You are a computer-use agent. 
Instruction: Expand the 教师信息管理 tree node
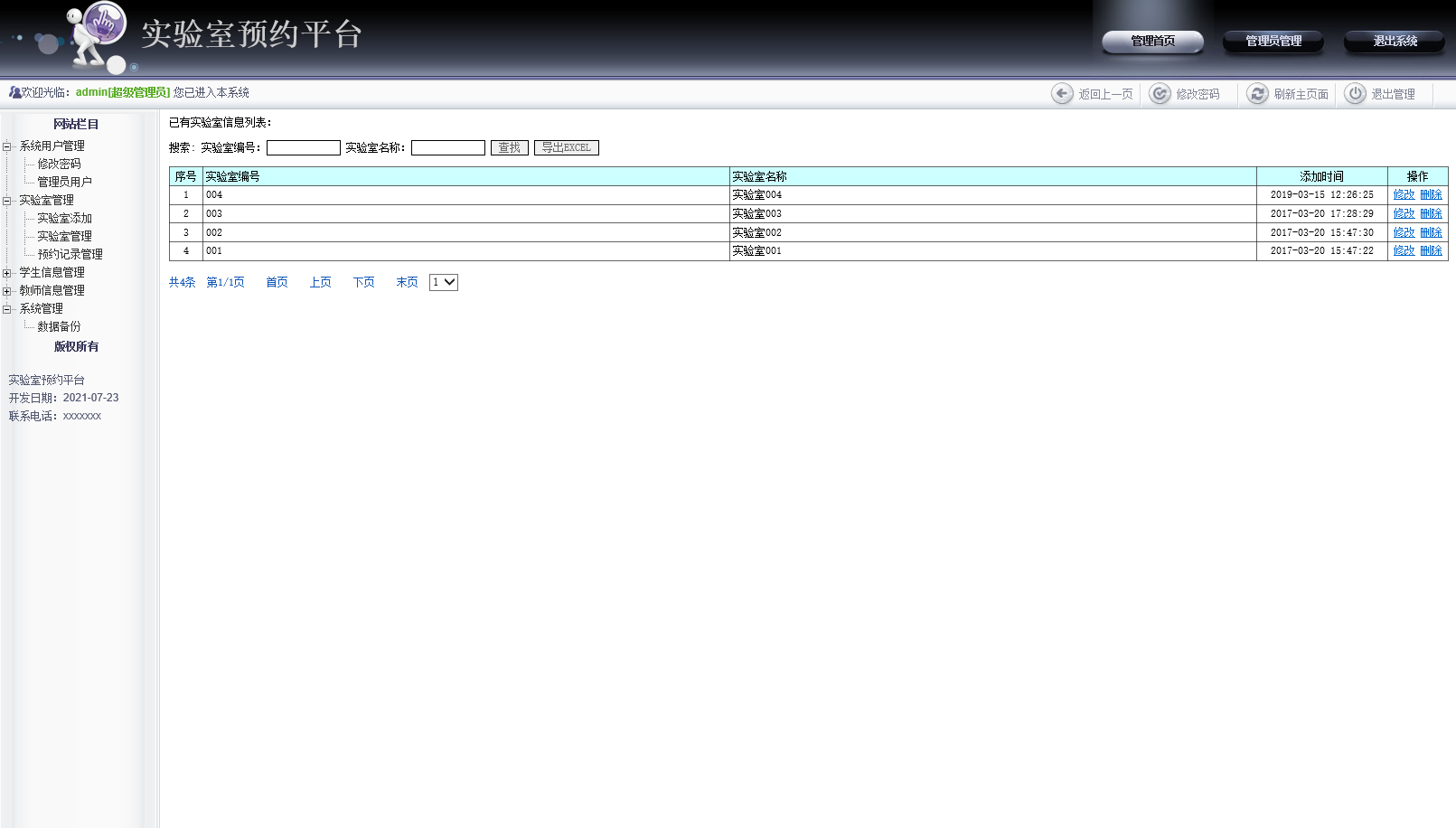7,291
